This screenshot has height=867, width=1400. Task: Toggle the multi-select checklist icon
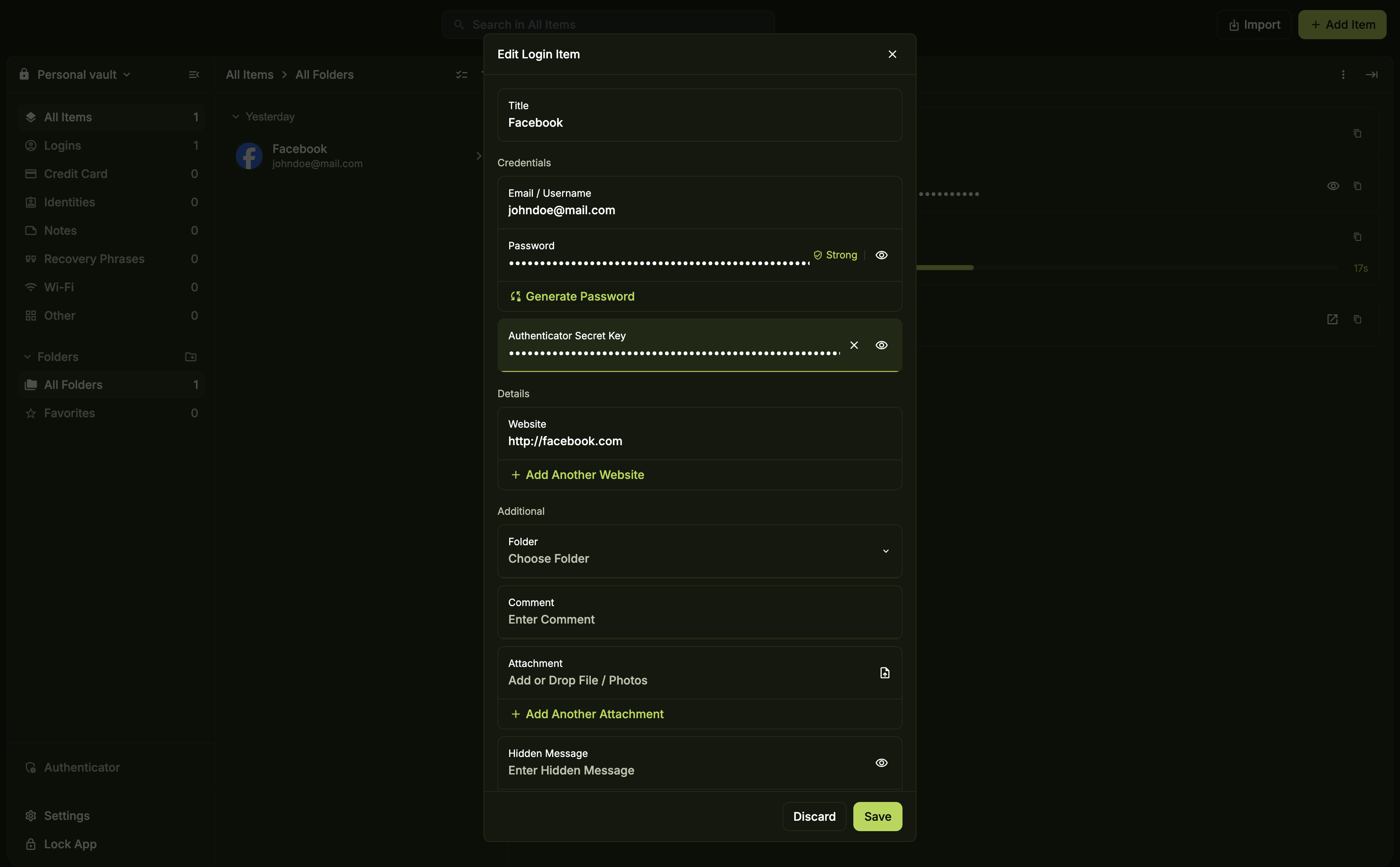pyautogui.click(x=461, y=75)
